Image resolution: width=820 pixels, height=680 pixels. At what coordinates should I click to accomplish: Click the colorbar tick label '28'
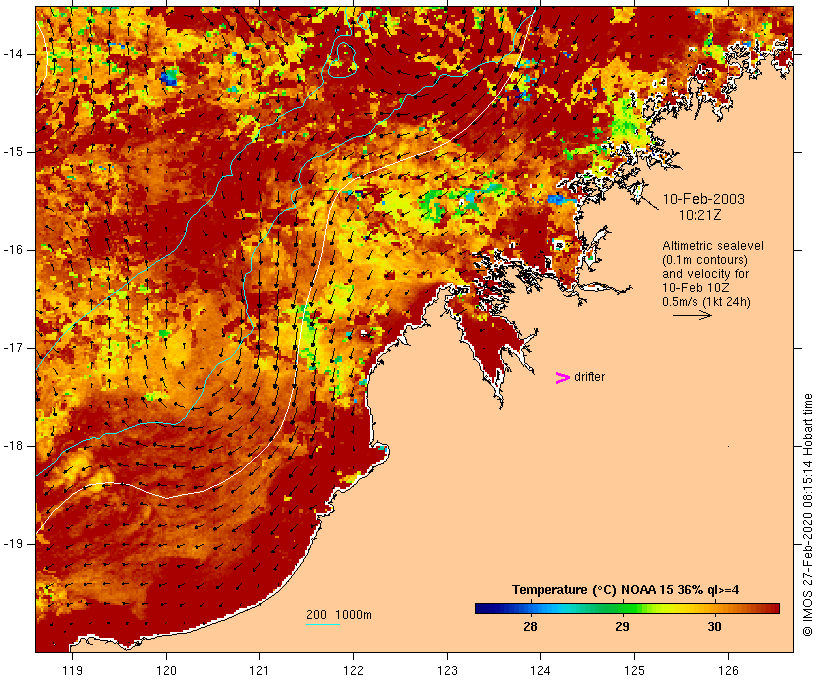530,627
